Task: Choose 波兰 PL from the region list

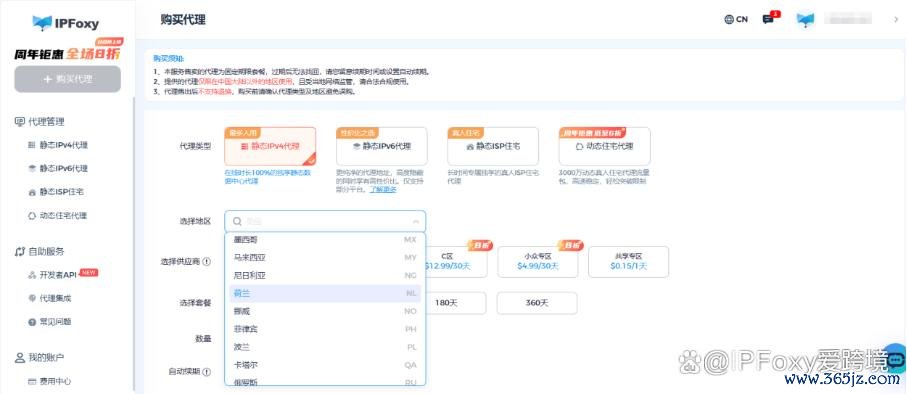Action: click(325, 347)
